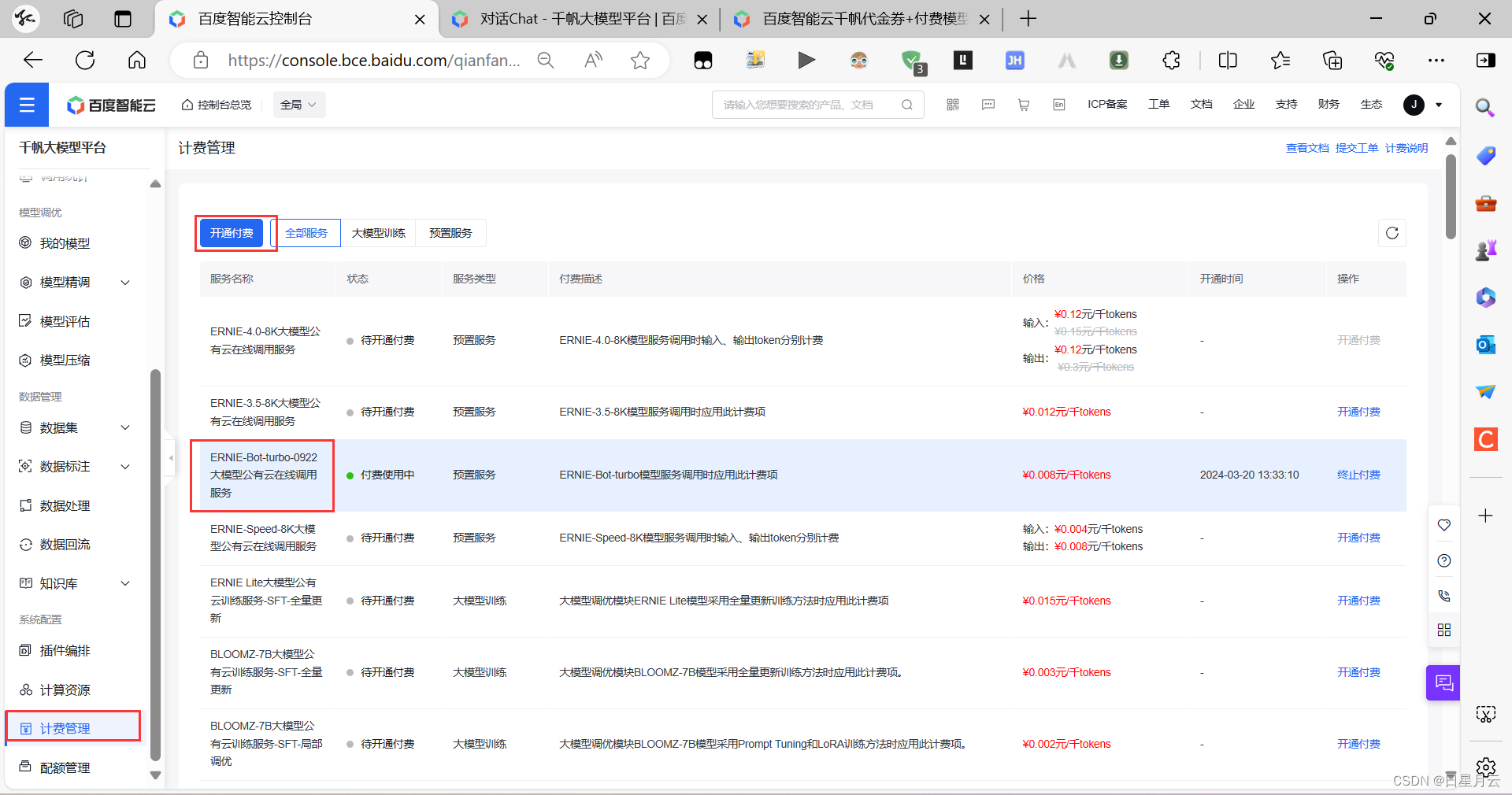Select the 大模型训练 tab
The width and height of the screenshot is (1512, 795).
coord(378,233)
